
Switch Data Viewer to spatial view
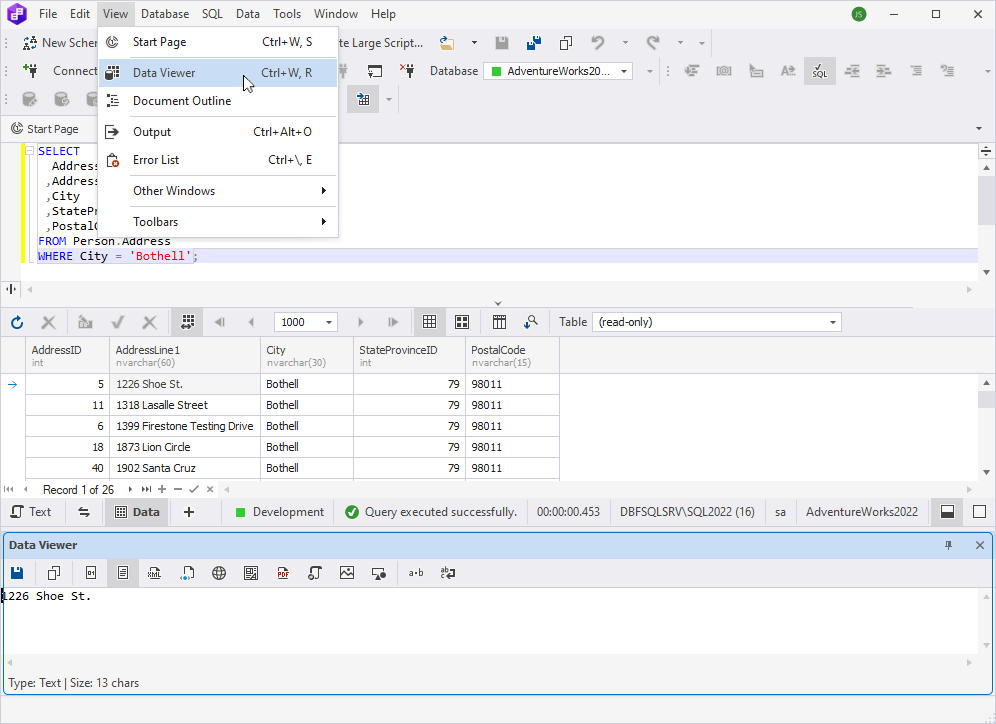pos(379,573)
